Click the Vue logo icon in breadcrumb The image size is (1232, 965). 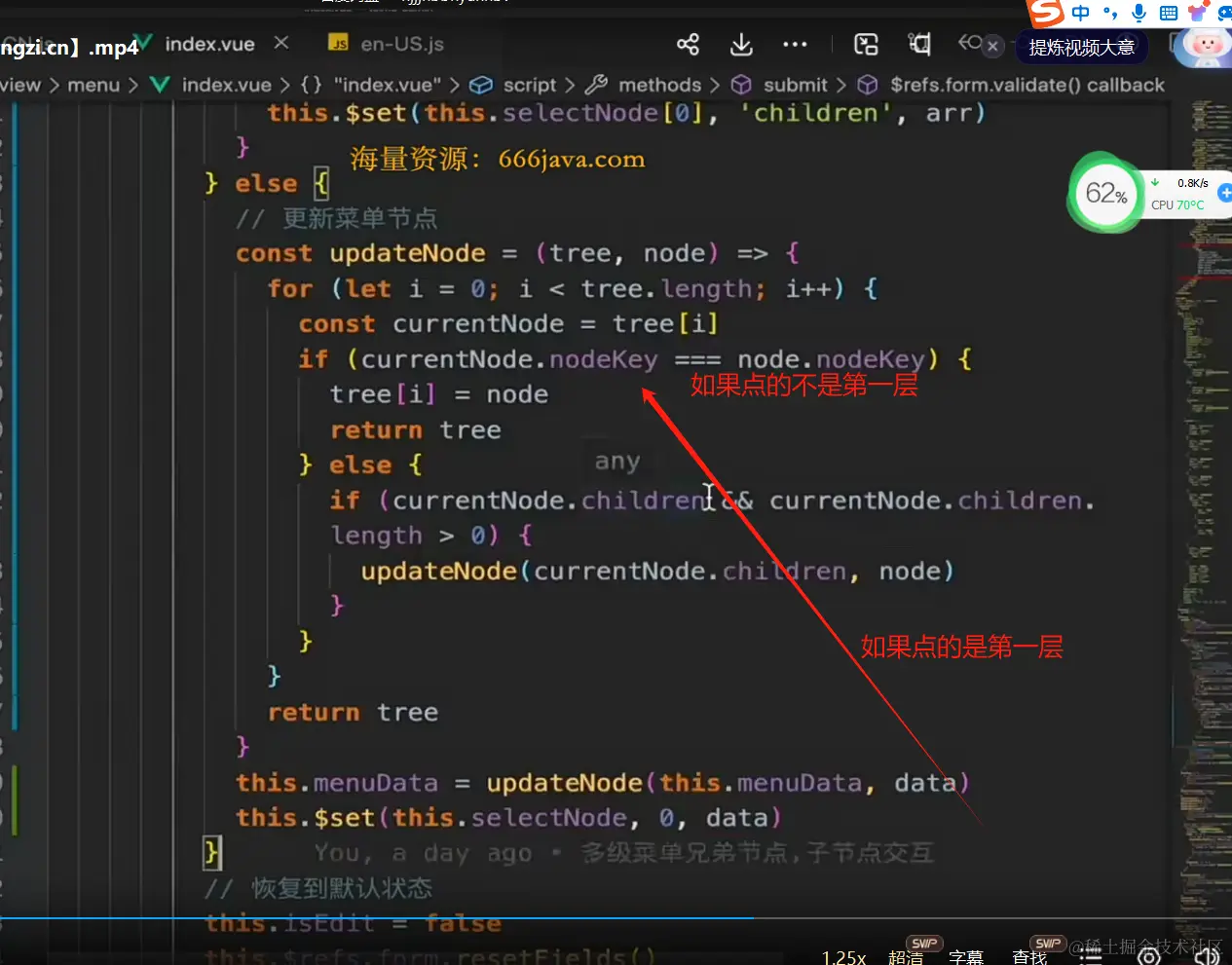click(x=161, y=85)
